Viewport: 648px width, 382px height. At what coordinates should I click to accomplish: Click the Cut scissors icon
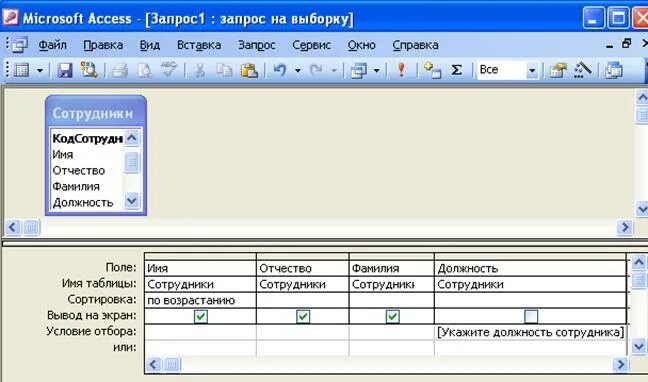click(x=200, y=70)
